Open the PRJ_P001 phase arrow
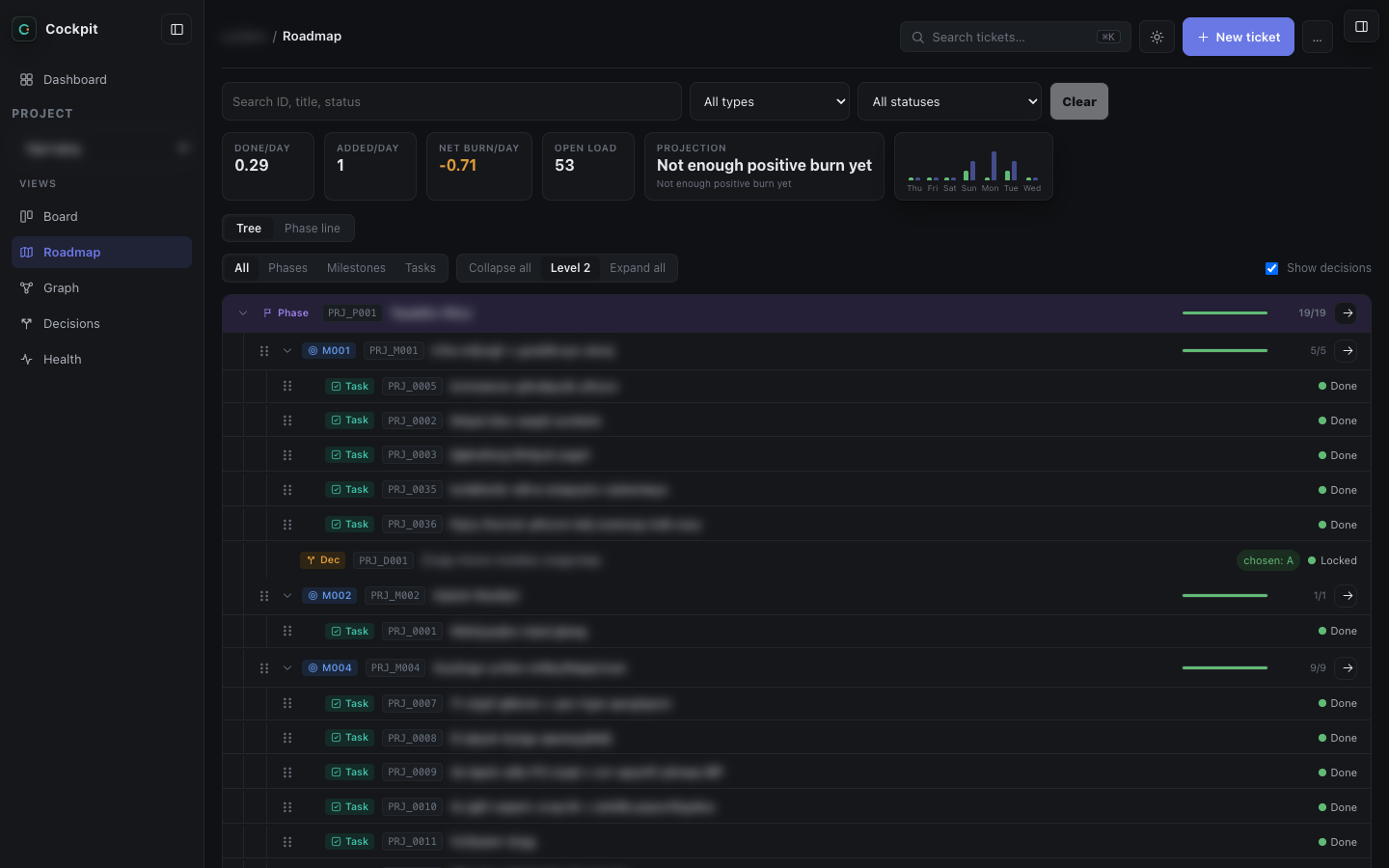Image resolution: width=1389 pixels, height=868 pixels. [1348, 312]
